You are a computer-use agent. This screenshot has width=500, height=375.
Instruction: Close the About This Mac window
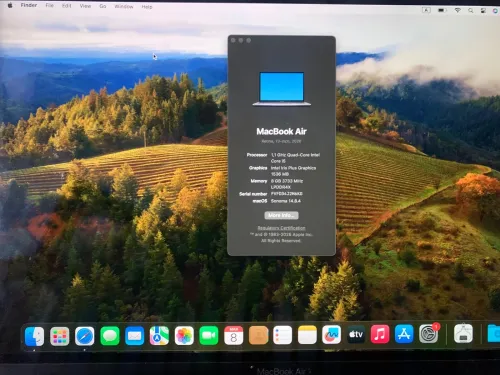[x=233, y=40]
